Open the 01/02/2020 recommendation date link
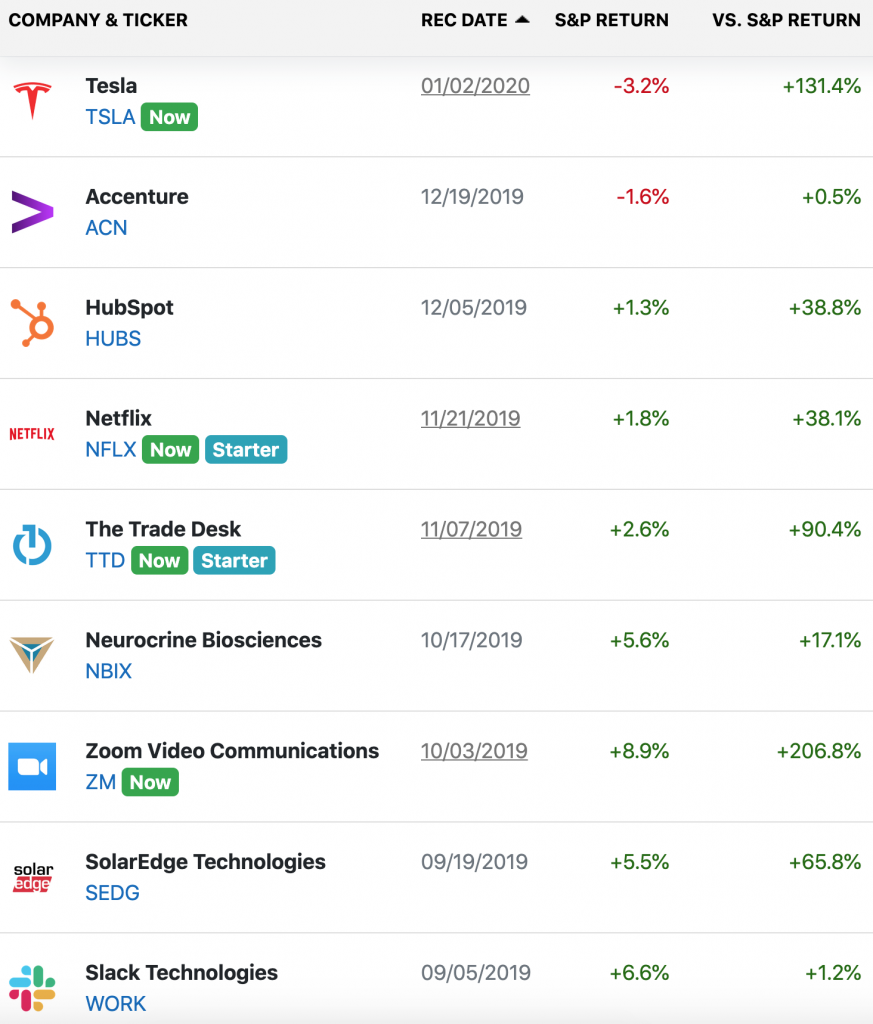This screenshot has width=873, height=1024. point(475,86)
